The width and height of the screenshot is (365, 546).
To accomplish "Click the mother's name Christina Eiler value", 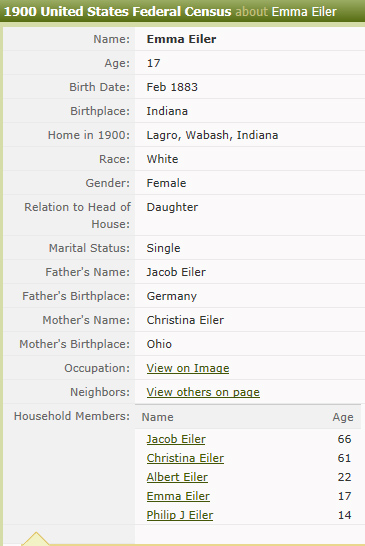I will 185,320.
